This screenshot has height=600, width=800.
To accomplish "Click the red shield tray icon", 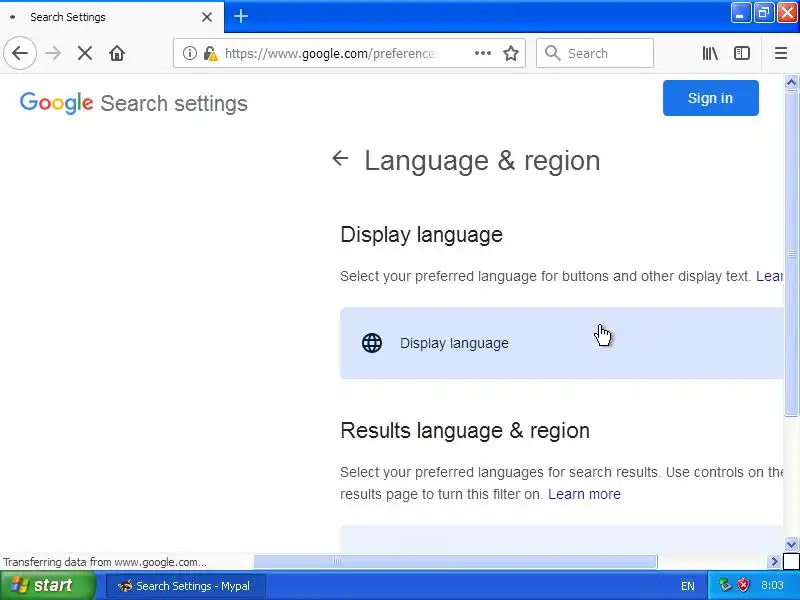I will tap(743, 585).
